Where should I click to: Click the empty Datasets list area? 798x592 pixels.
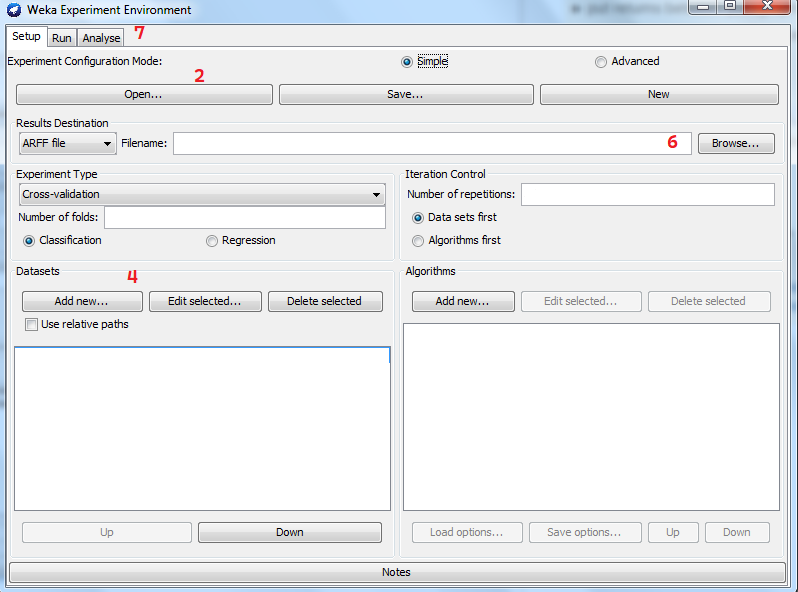[x=203, y=429]
